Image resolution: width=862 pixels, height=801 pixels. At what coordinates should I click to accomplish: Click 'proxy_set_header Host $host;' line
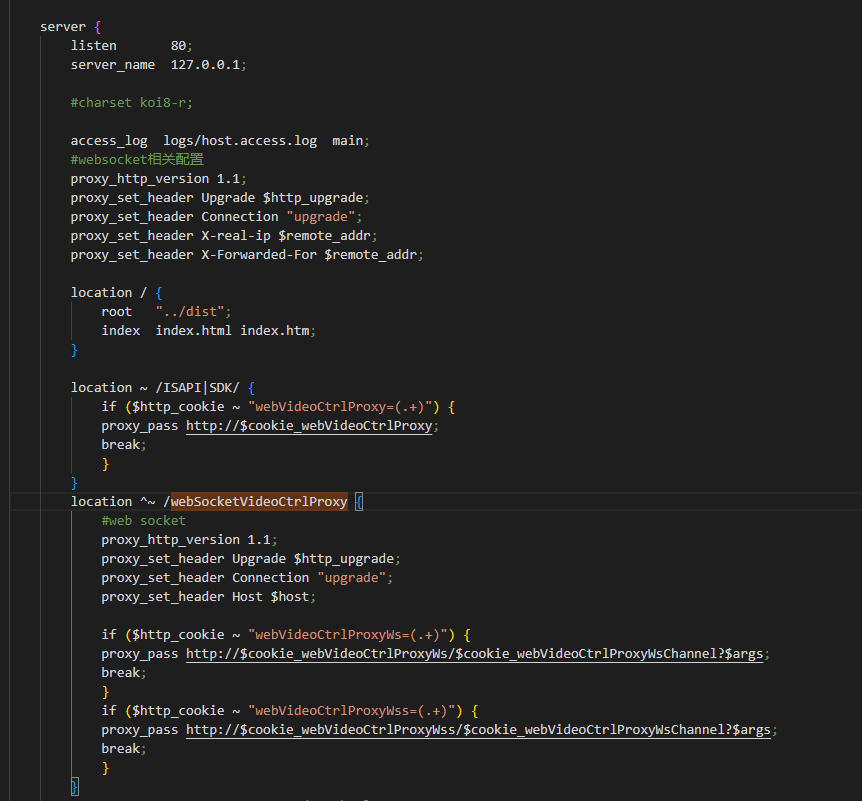coord(208,597)
